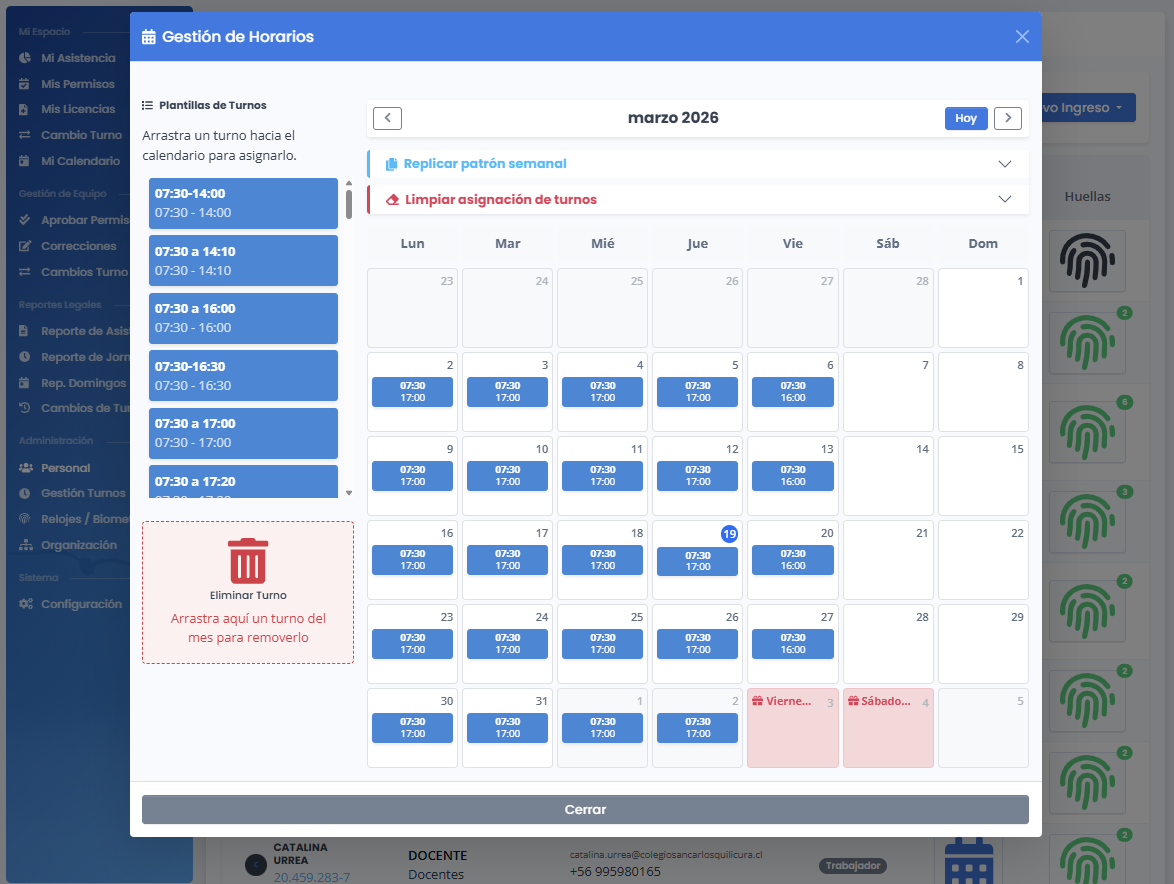Click the 07:30-16:00 shift on Friday 6

[792, 392]
